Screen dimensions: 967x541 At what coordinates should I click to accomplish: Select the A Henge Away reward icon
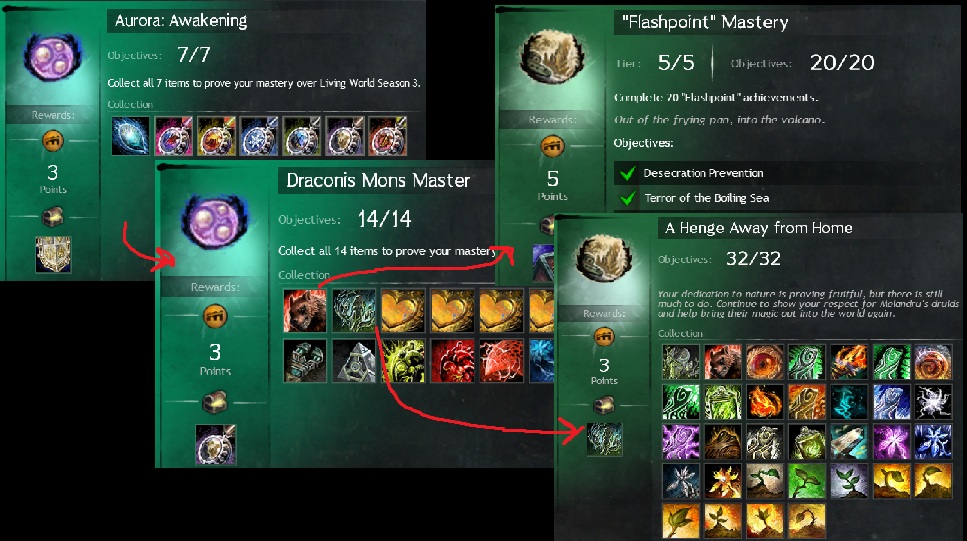point(604,439)
